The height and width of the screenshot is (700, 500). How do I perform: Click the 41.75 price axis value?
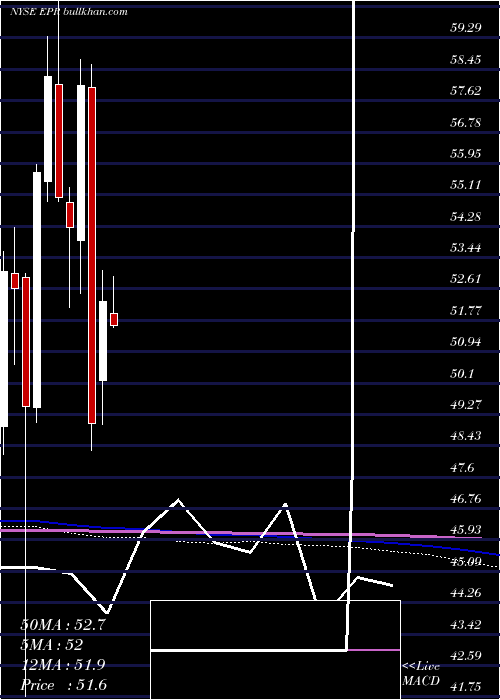pyautogui.click(x=466, y=688)
